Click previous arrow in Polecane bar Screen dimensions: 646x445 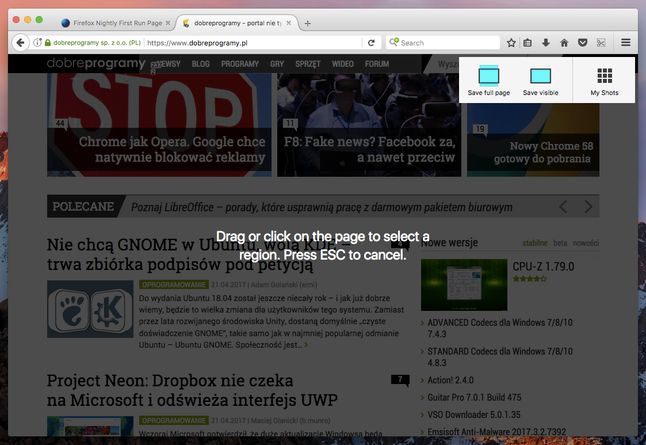(x=563, y=206)
